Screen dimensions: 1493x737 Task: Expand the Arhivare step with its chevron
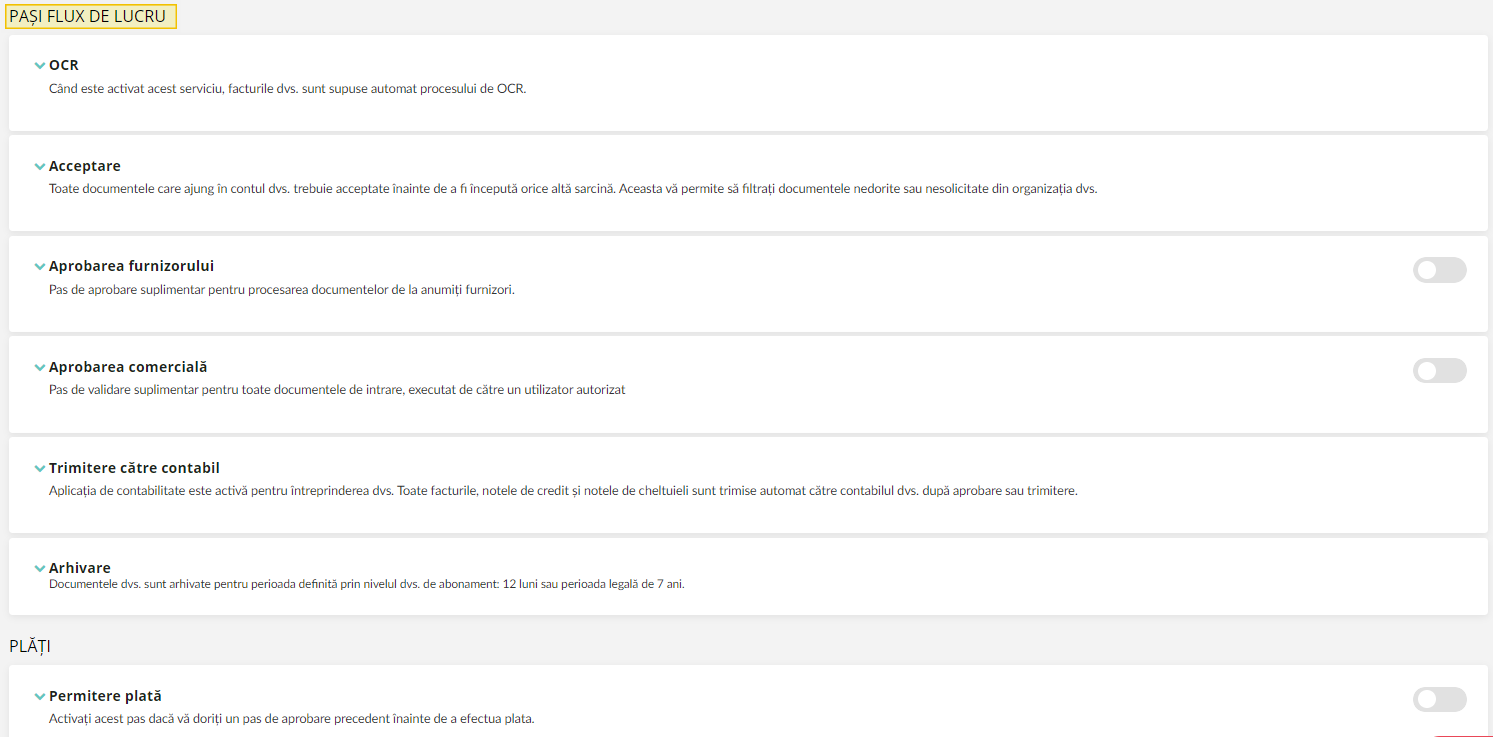(x=40, y=569)
